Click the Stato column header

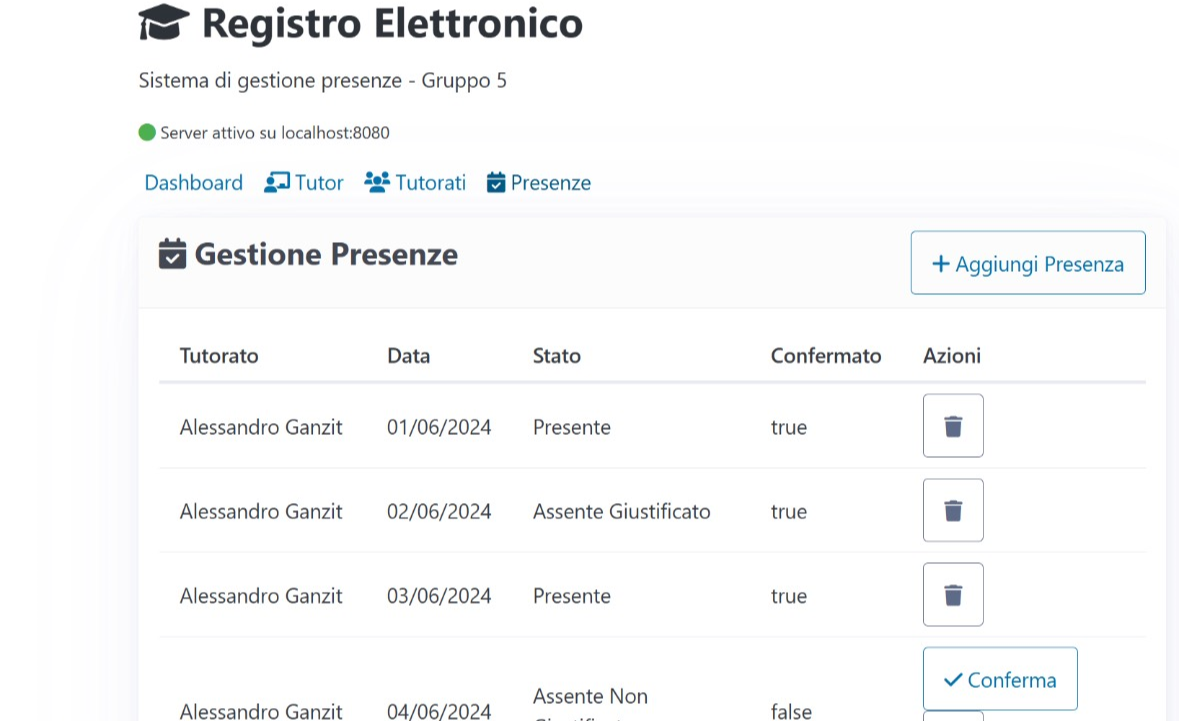(x=556, y=356)
